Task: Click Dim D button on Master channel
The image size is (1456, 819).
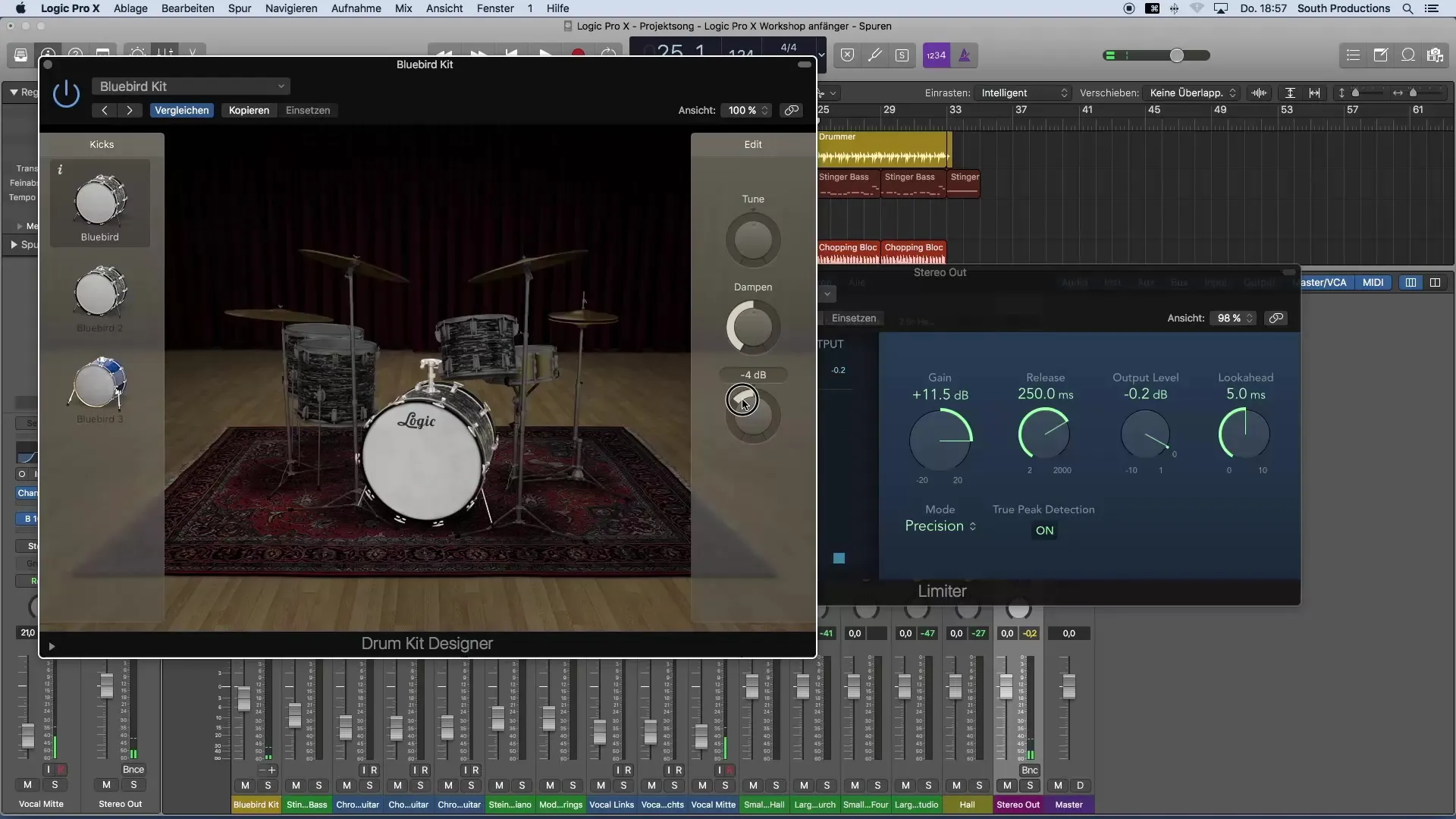Action: 1081,786
